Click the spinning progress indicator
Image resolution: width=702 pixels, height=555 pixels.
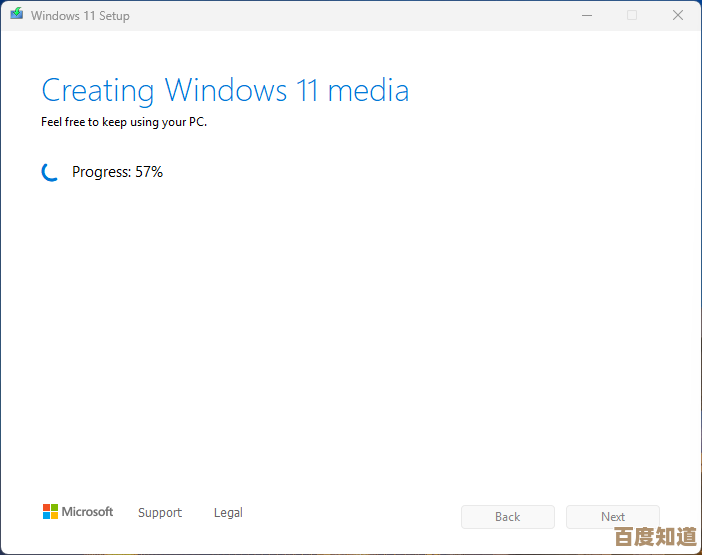click(x=50, y=172)
